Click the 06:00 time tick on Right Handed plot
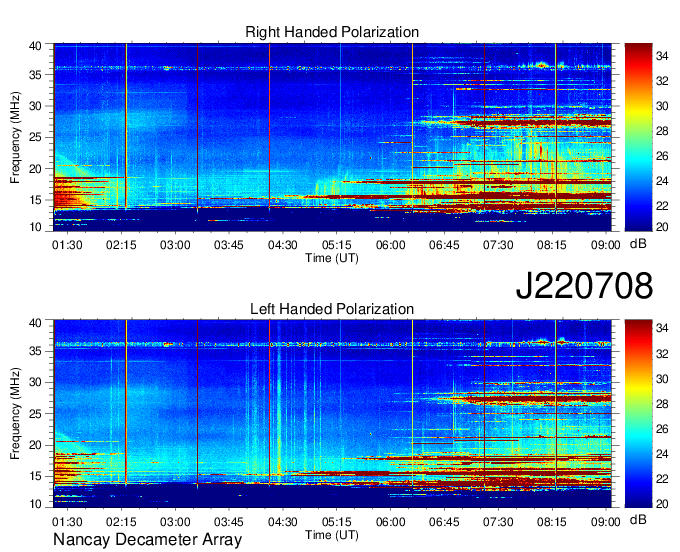 pyautogui.click(x=390, y=245)
